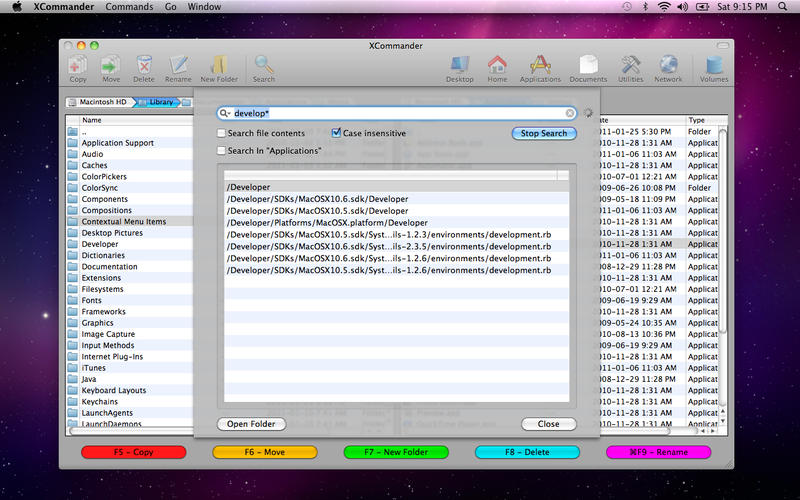
Task: Click the search text field containing develop*
Action: 398,113
